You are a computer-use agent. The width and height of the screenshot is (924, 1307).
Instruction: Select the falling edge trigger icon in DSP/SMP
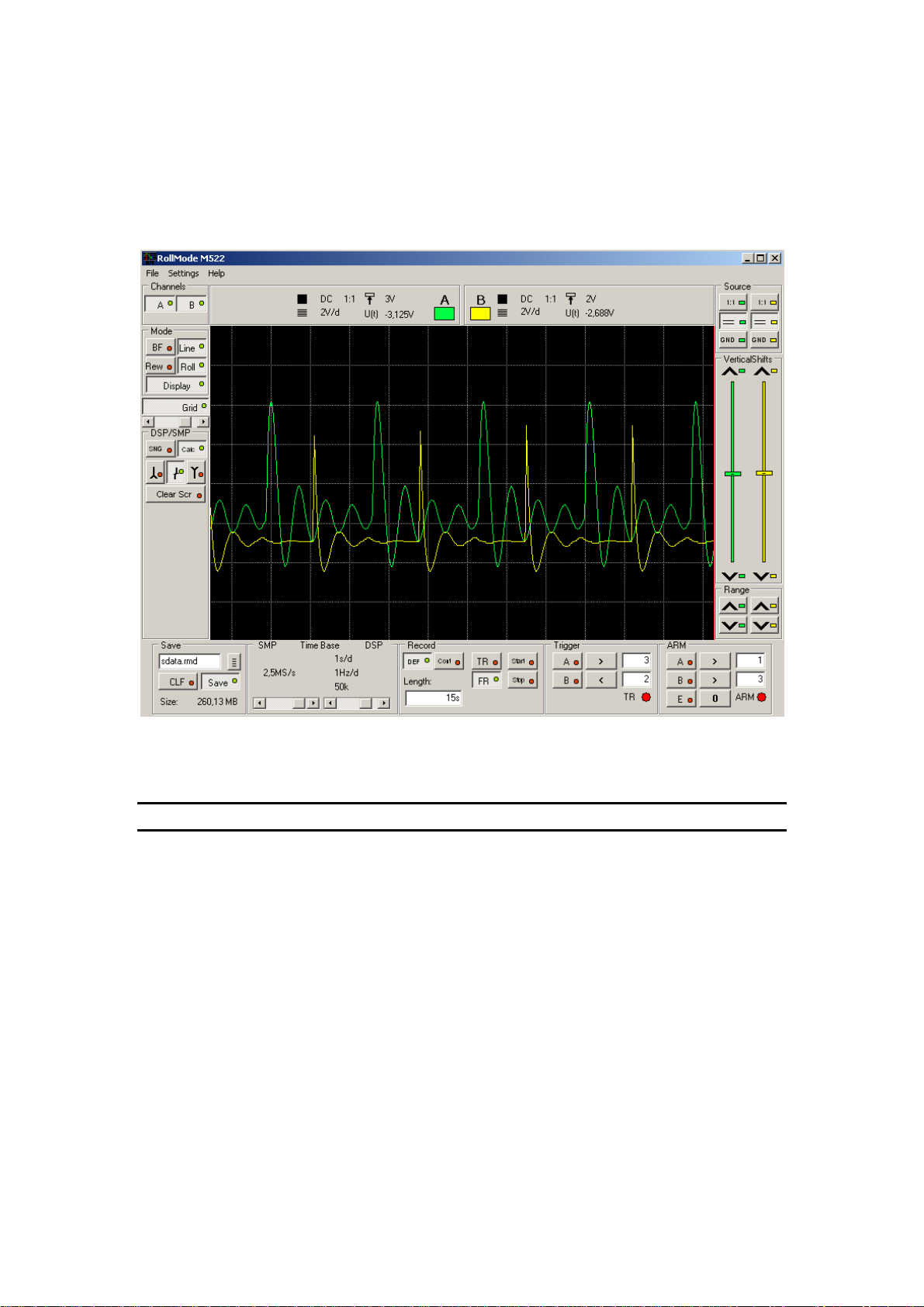(x=156, y=472)
